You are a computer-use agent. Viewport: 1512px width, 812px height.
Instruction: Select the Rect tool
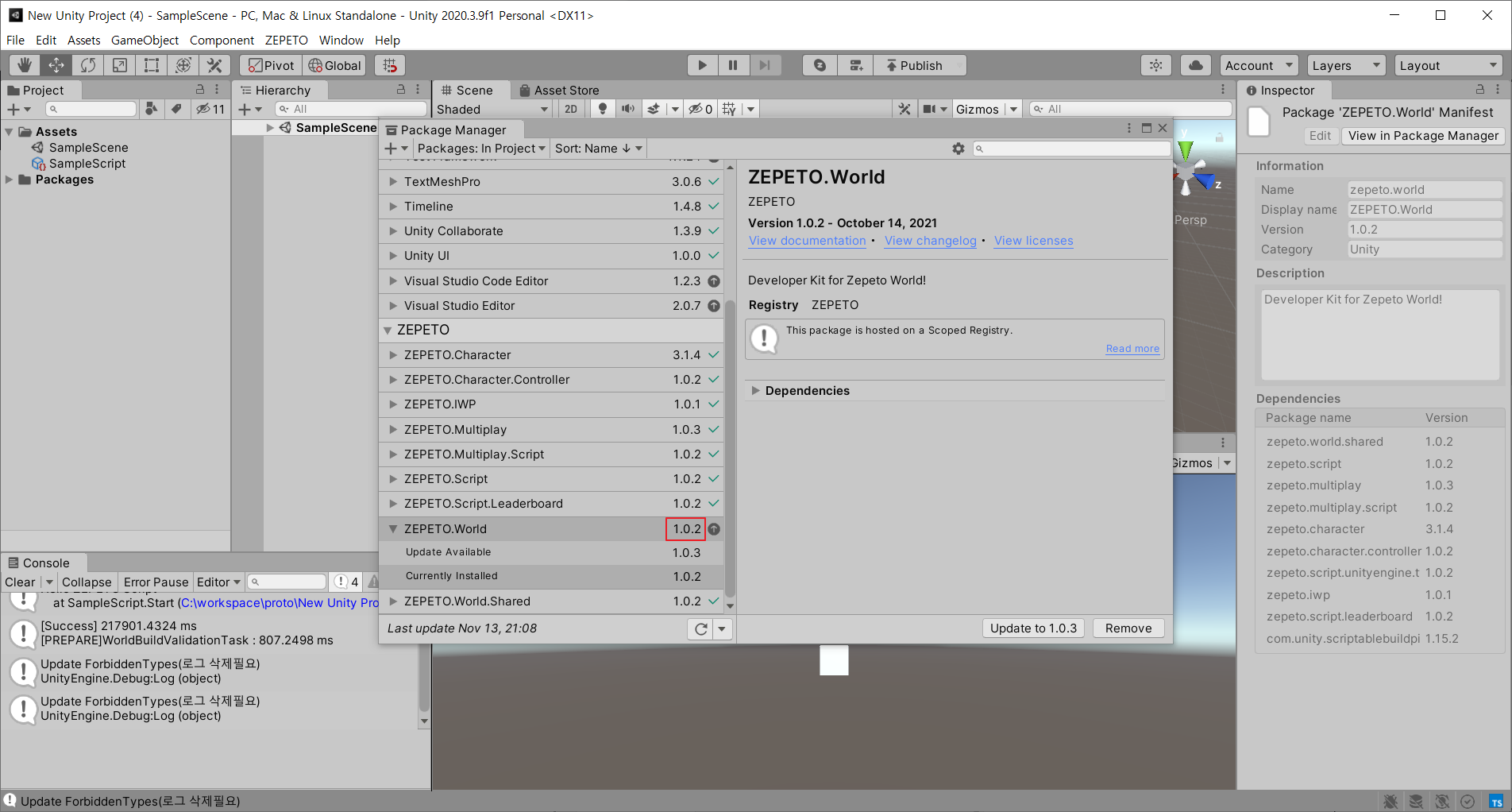tap(152, 65)
